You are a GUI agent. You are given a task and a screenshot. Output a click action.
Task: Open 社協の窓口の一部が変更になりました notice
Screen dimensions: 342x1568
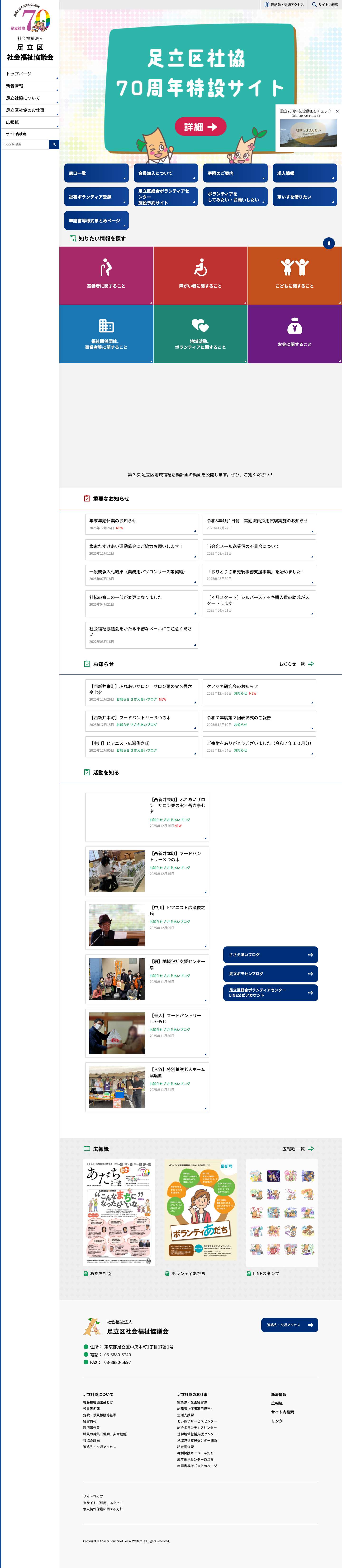142,603
